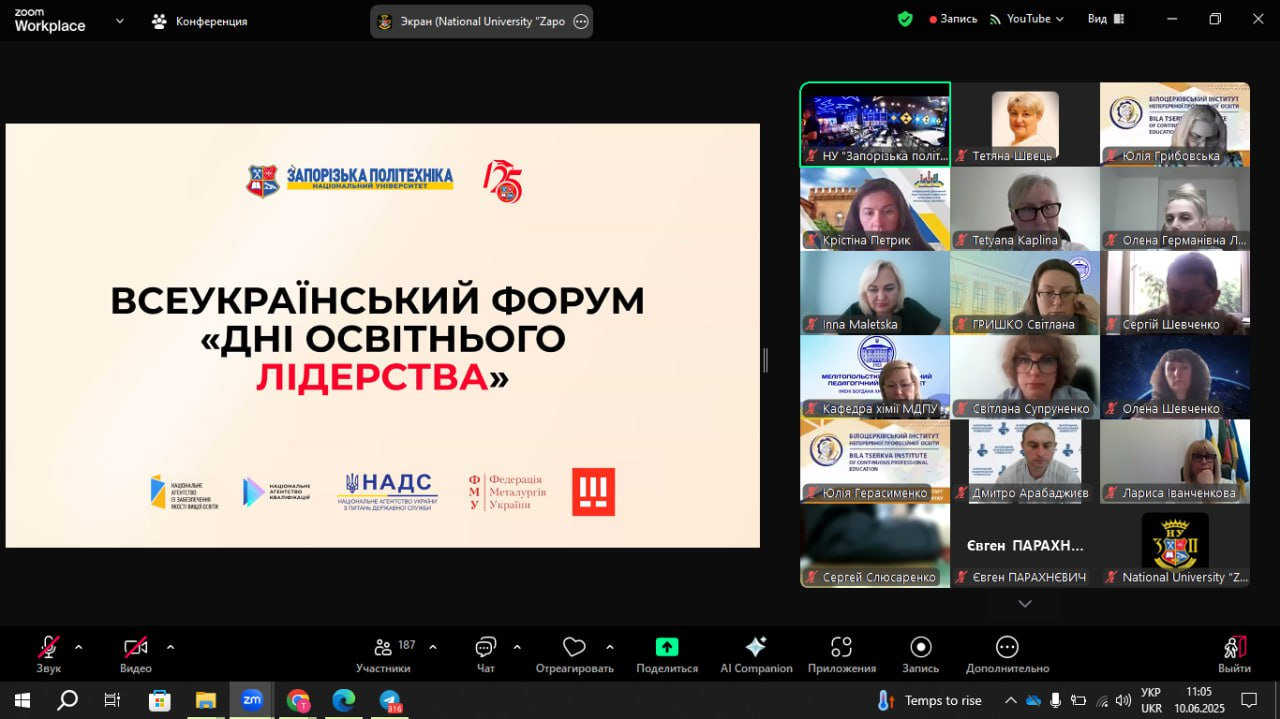Start recording with Запись toolbar button
Screen dimensions: 1280x719
921,655
